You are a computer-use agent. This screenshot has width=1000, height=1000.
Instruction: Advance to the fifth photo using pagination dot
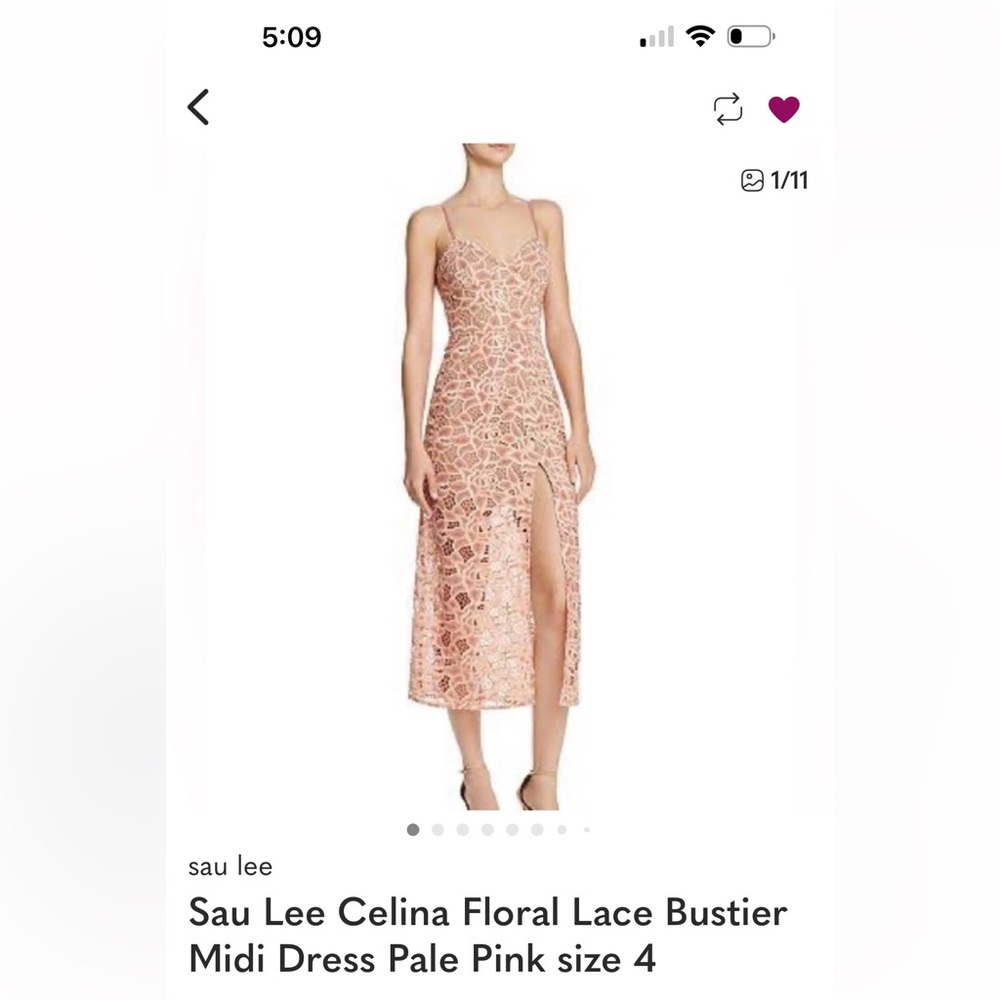pos(512,830)
